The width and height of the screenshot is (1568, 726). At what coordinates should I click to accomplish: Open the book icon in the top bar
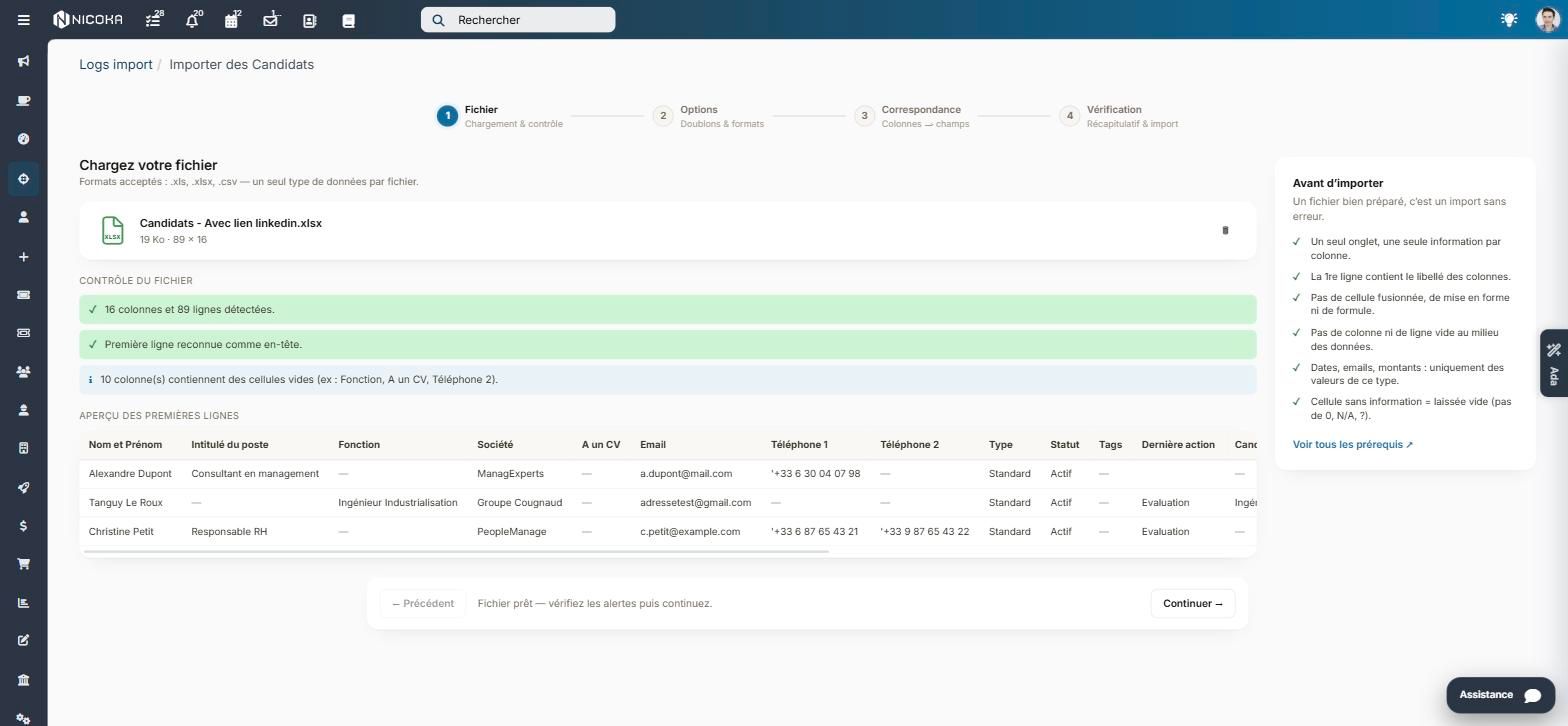click(349, 20)
